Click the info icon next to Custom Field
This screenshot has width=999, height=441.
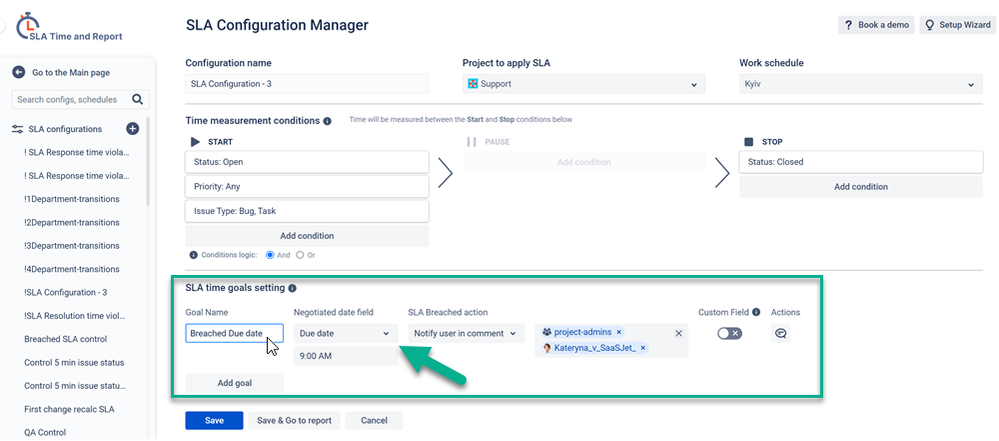click(756, 312)
